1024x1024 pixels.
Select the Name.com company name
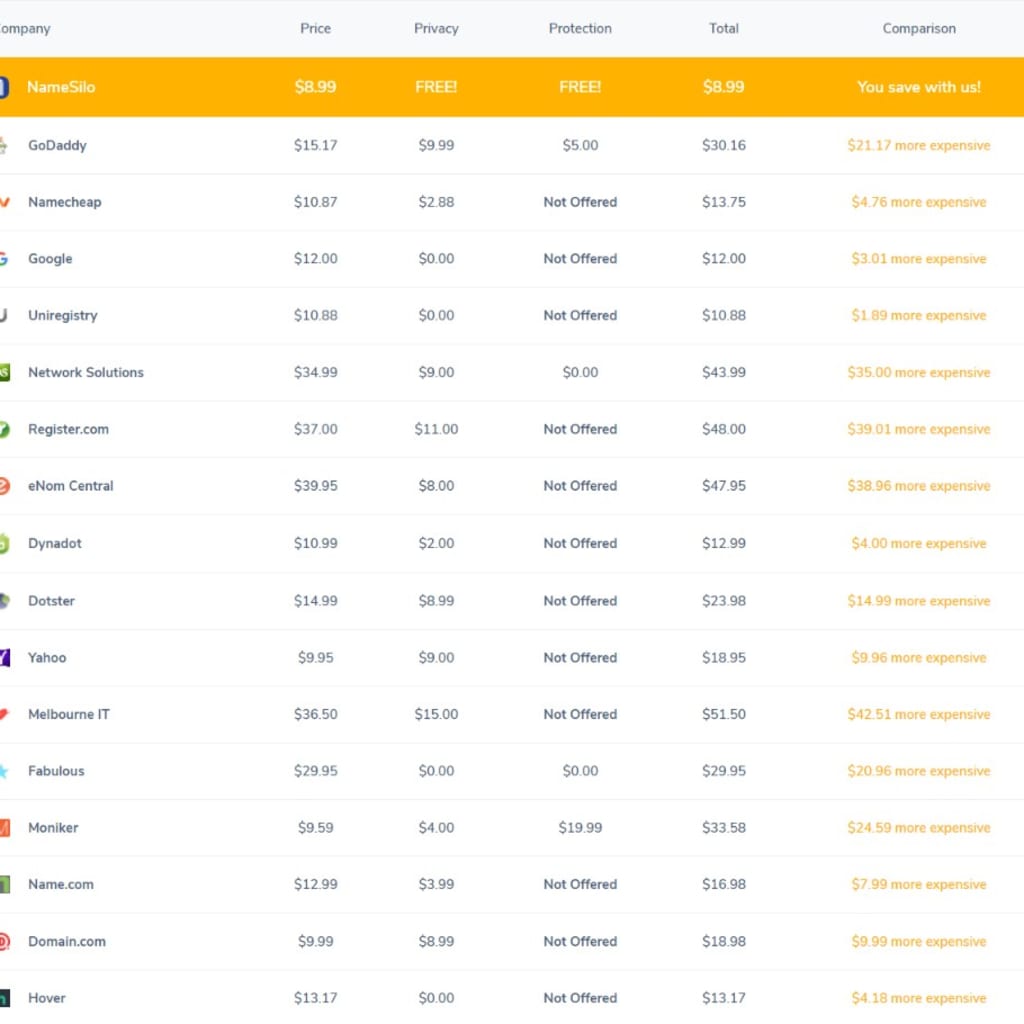click(61, 884)
